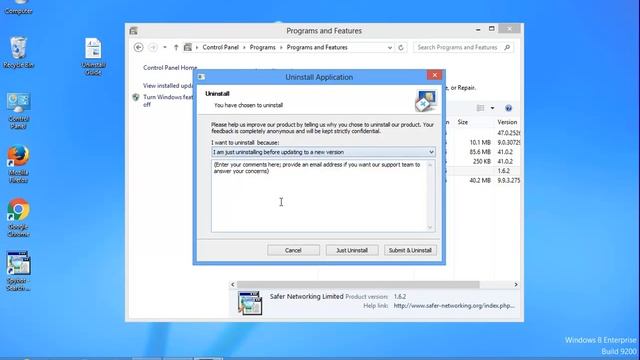Click the Just Uninstall button
Viewport: 640px width, 360px height.
point(352,250)
